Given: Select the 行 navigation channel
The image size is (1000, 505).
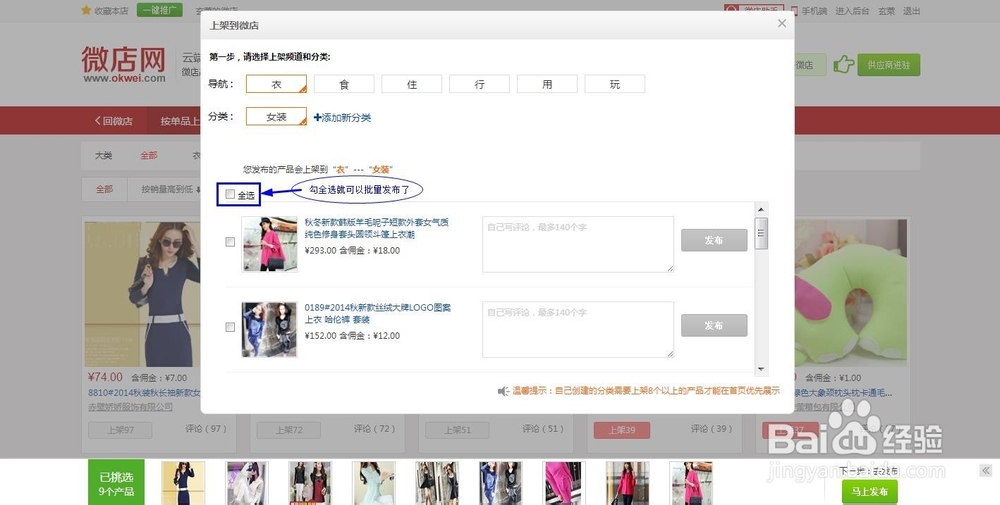Looking at the screenshot, I should (x=479, y=84).
